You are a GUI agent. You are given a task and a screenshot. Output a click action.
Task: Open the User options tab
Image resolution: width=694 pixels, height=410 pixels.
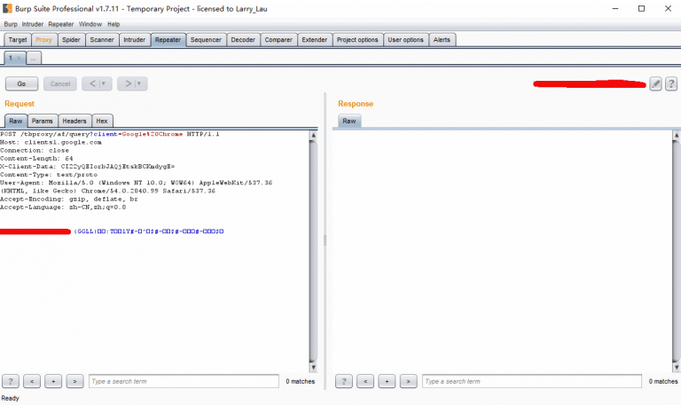[405, 40]
